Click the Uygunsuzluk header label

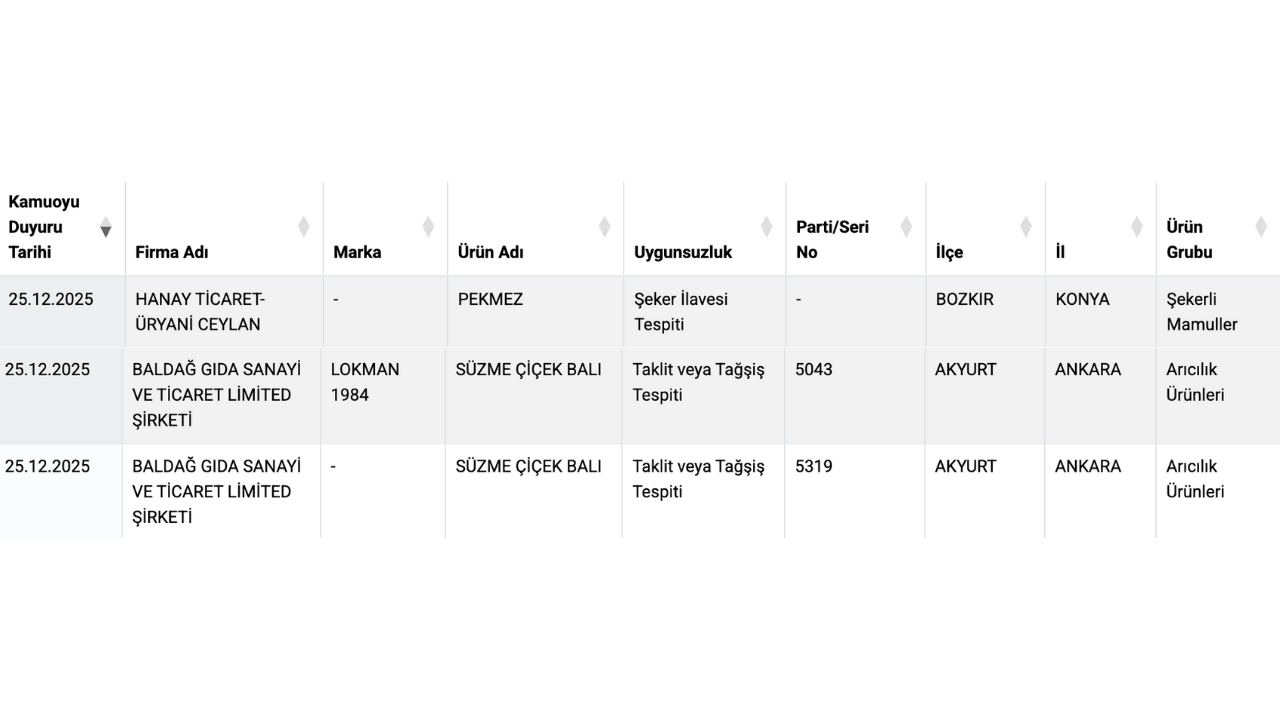point(683,252)
